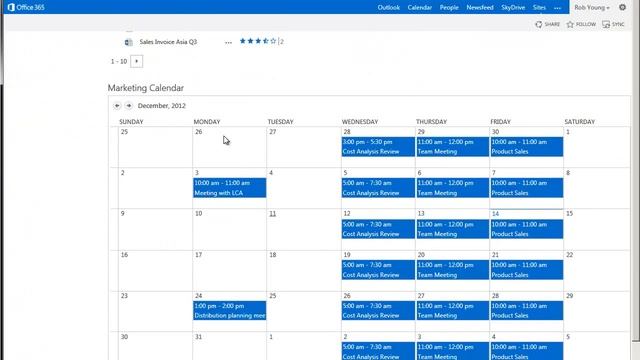Screen dimensions: 640x360
Task: Click the December, 2012 month label
Action: [162, 106]
